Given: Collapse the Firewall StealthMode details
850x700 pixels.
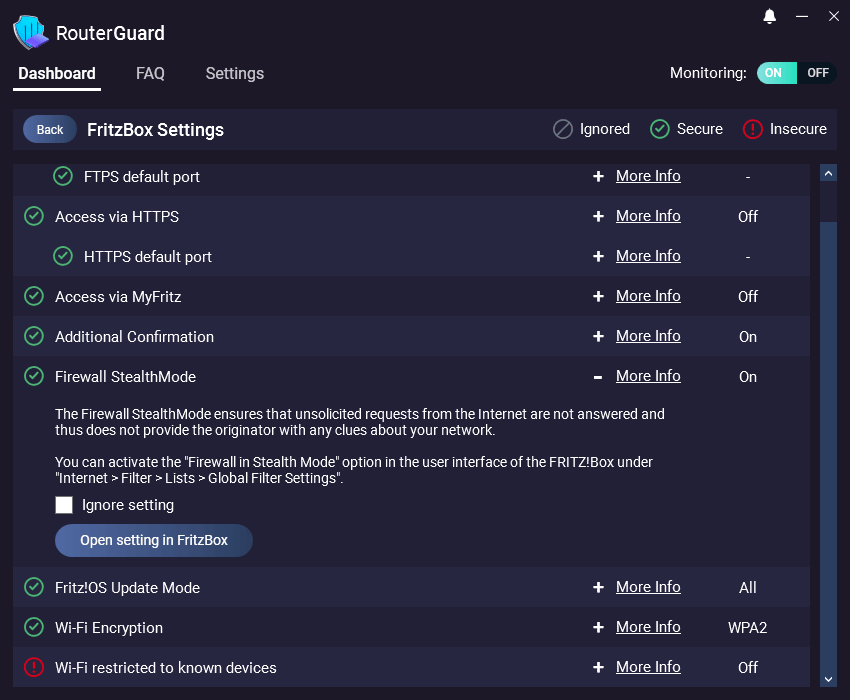Looking at the screenshot, I should pyautogui.click(x=597, y=376).
